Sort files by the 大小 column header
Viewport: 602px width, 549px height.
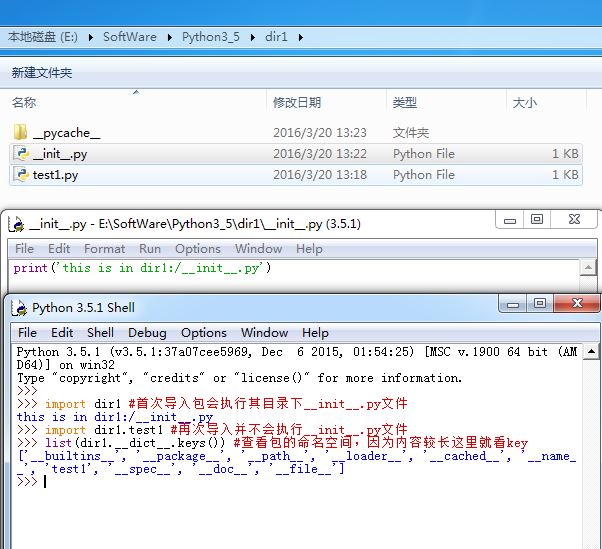[x=524, y=103]
